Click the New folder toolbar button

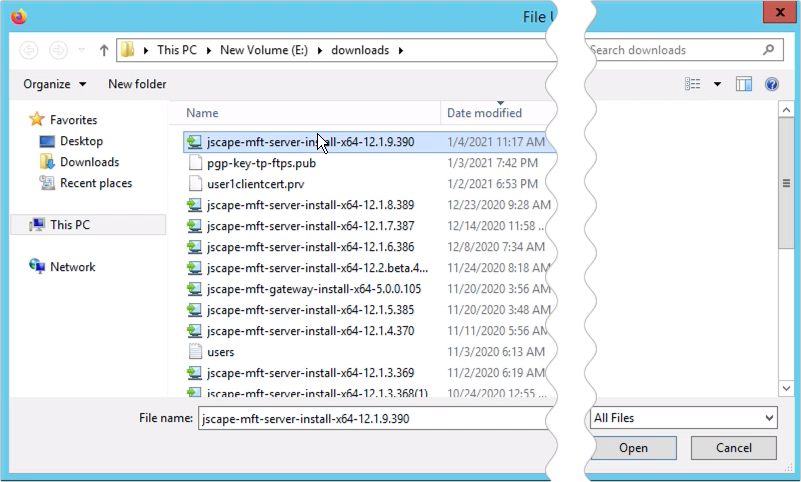pos(137,84)
